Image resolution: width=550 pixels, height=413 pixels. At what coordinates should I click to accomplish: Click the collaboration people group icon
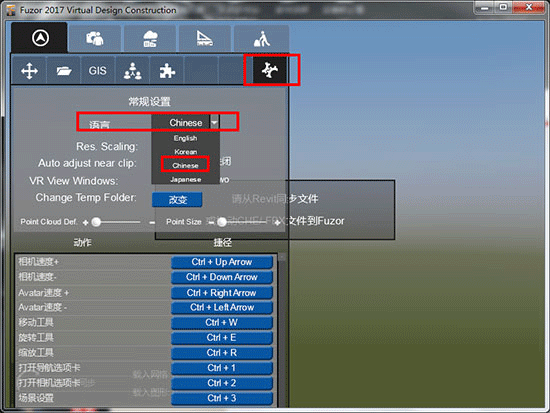point(133,71)
